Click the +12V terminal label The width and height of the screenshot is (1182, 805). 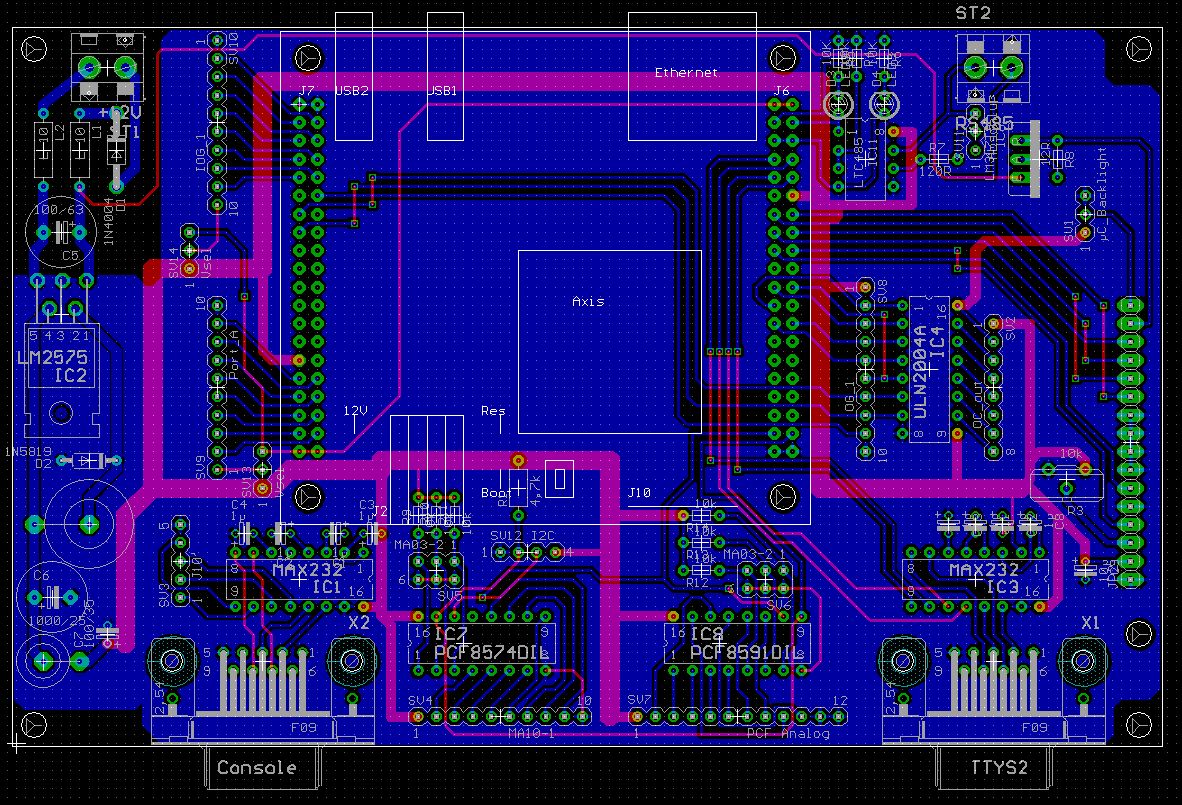[x=119, y=112]
